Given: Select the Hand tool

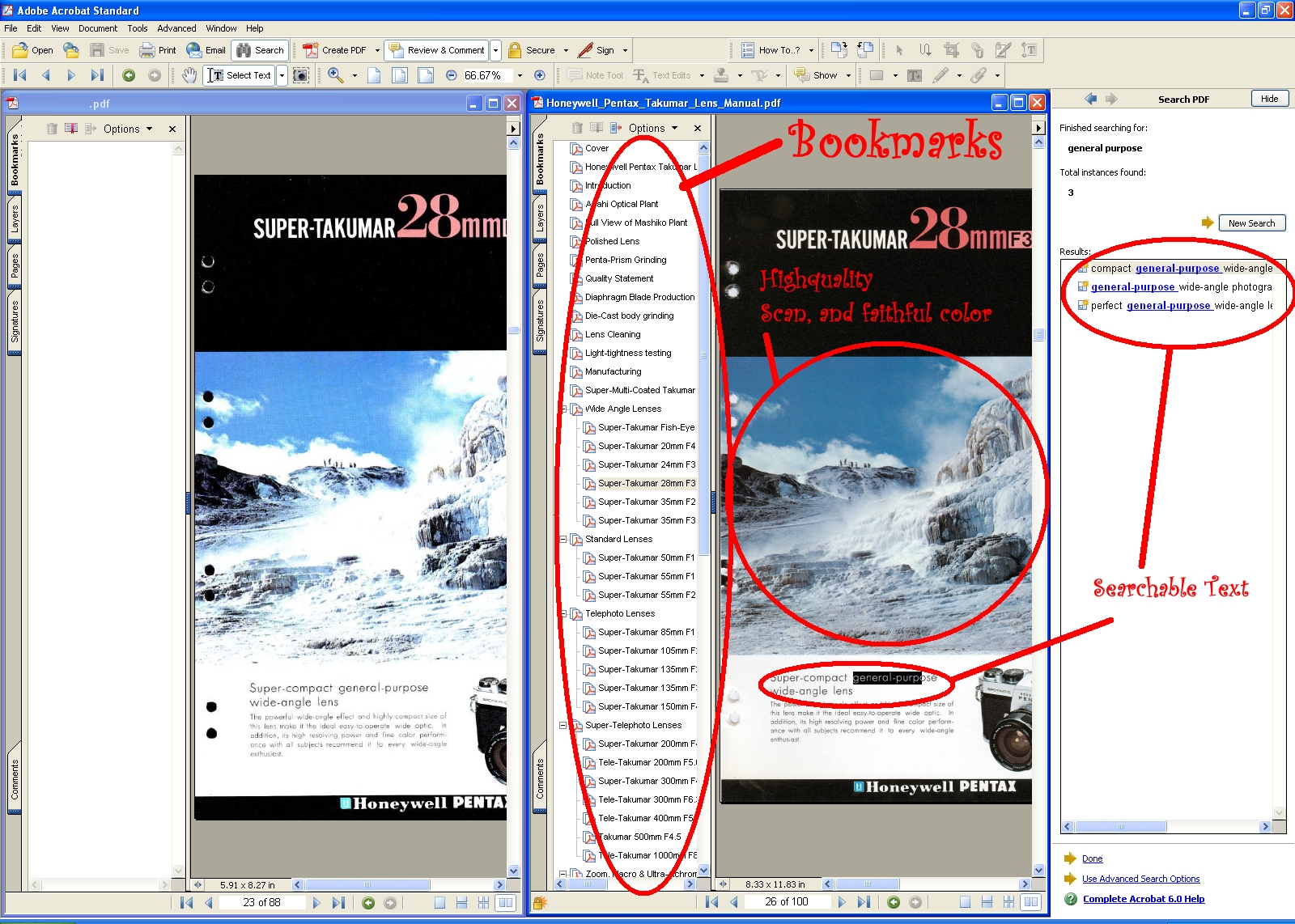Looking at the screenshot, I should (x=189, y=75).
